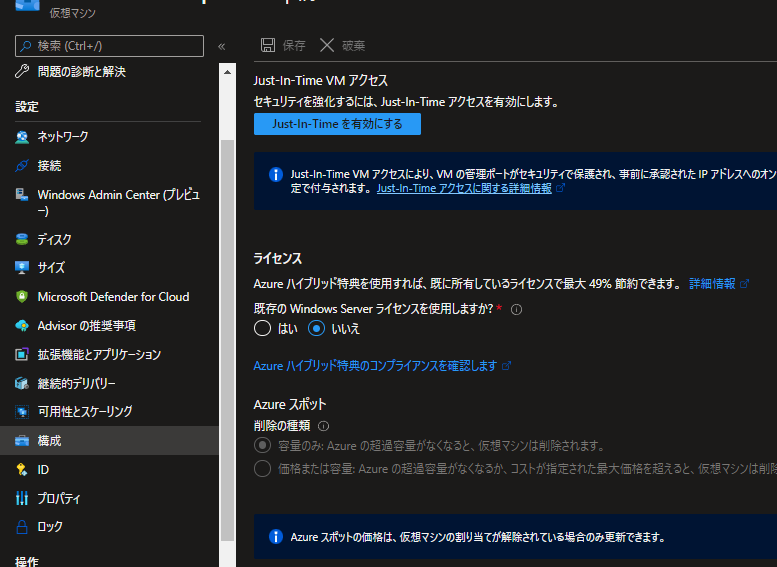The width and height of the screenshot is (777, 567).
Task: Collapse the sidebar with double chevron
Action: [x=222, y=47]
